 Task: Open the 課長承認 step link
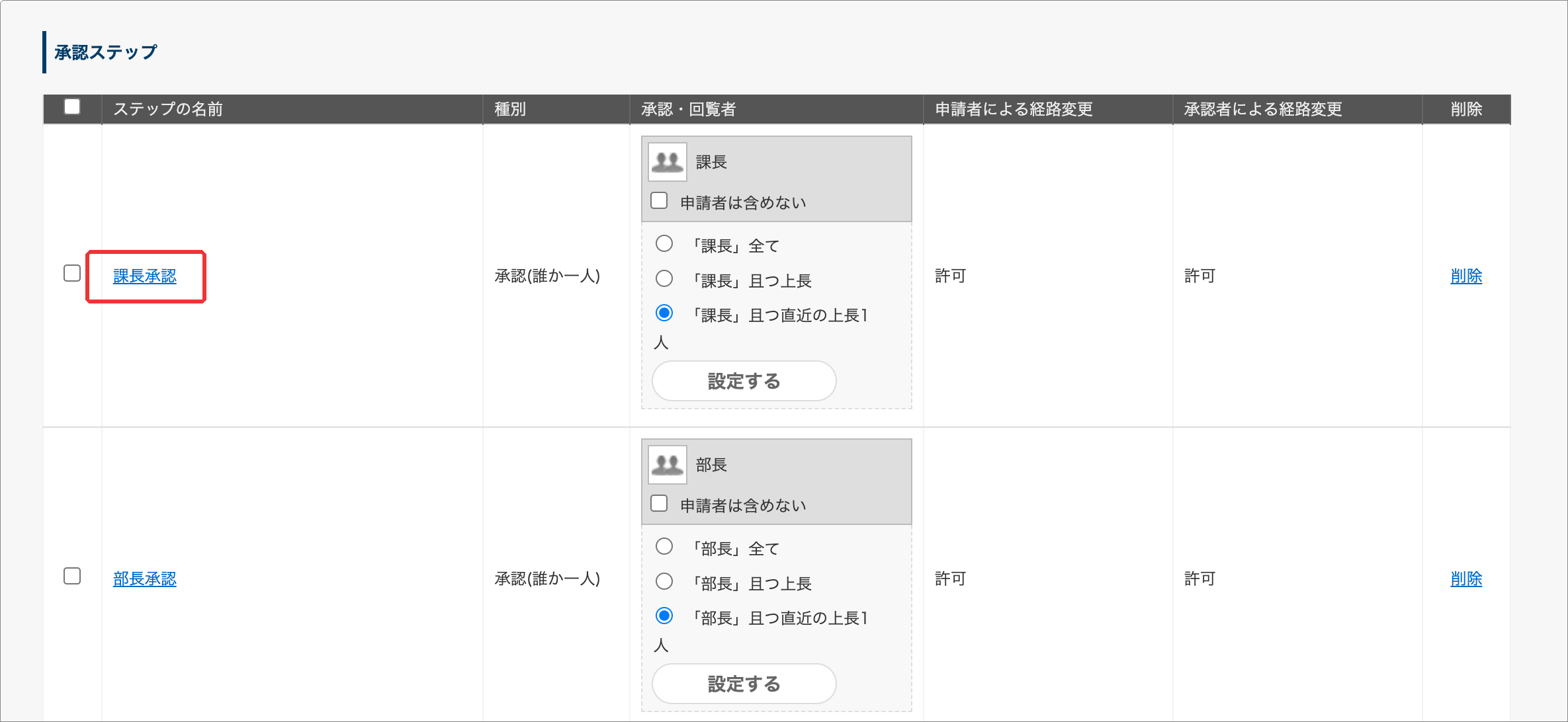[145, 276]
